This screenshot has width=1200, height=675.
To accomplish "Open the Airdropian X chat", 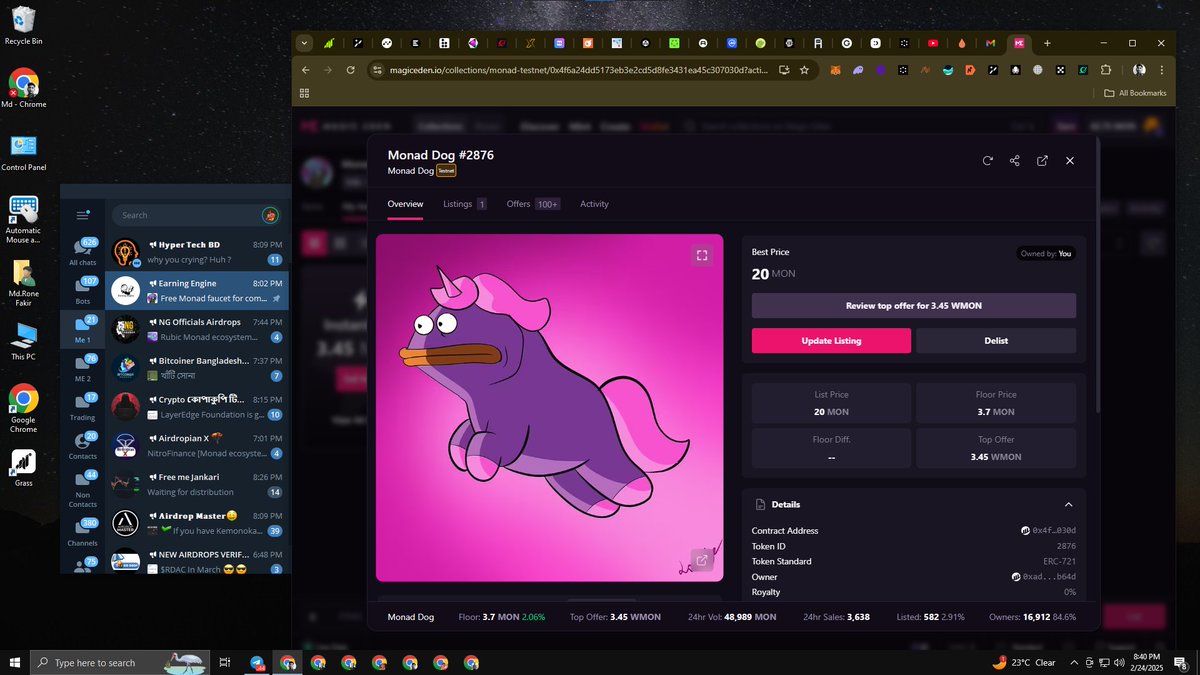I will [197, 446].
